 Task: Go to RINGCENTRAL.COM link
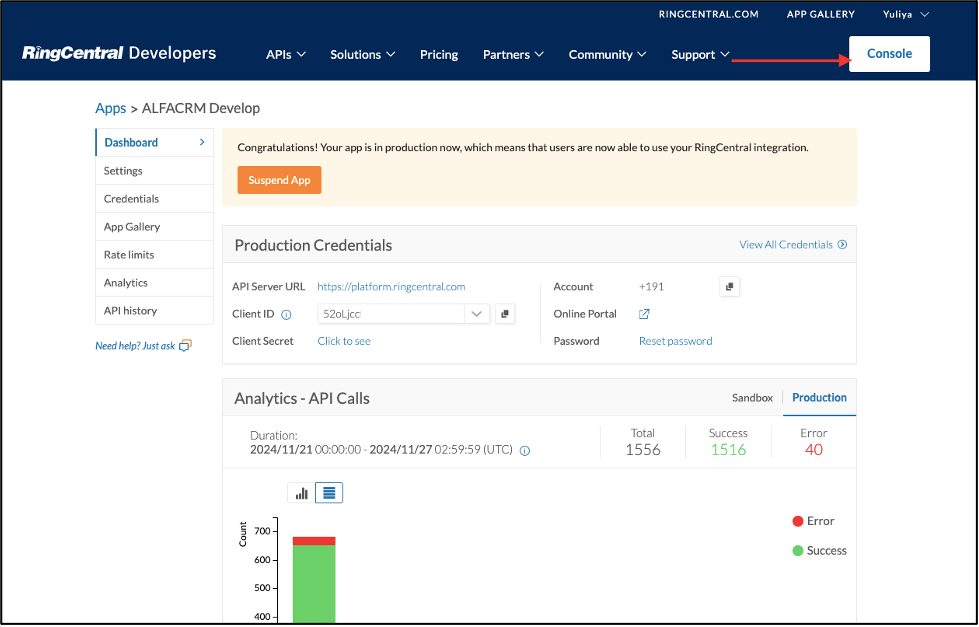coord(709,14)
